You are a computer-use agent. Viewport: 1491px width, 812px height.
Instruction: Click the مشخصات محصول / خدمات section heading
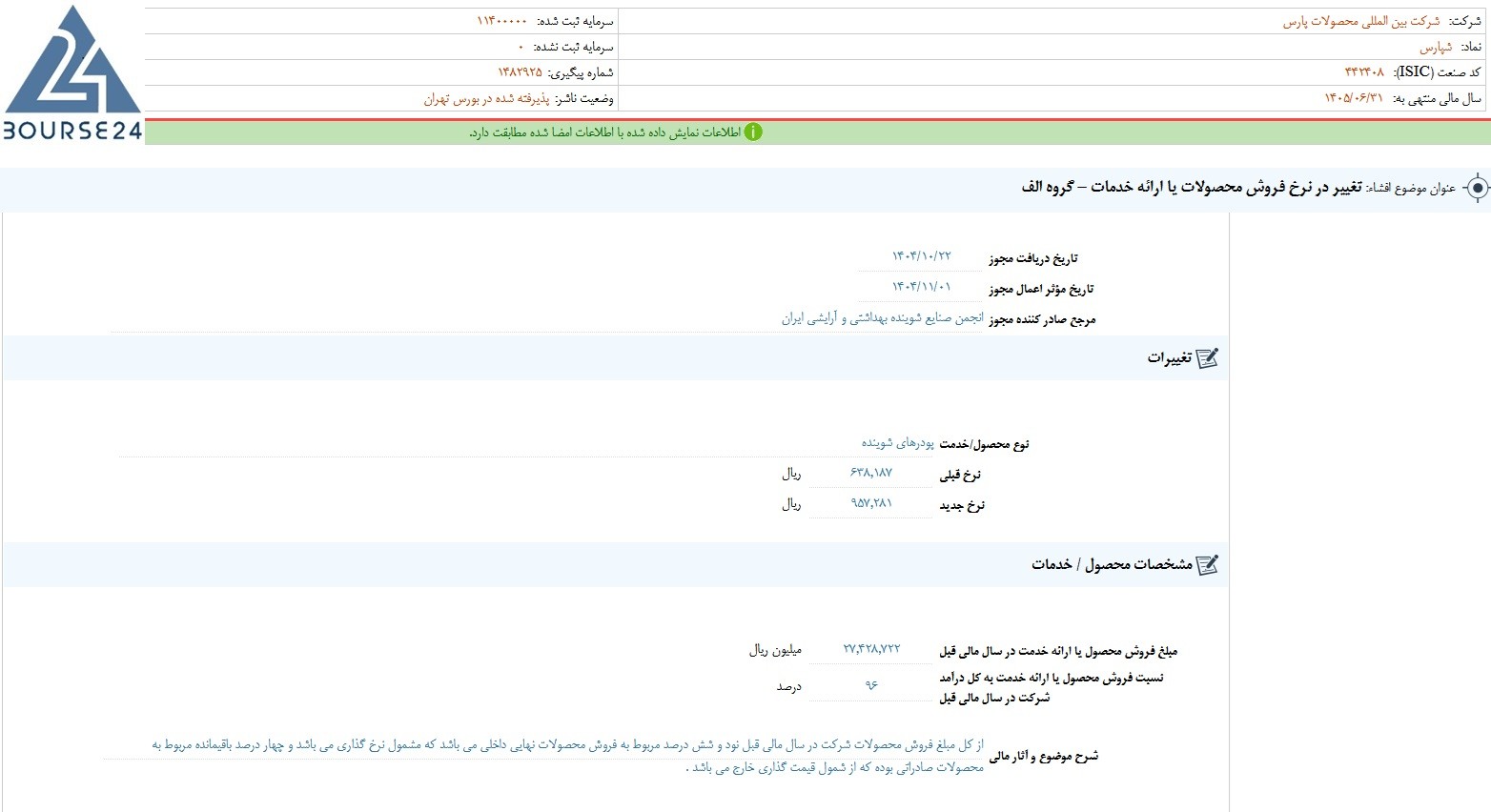coord(1112,565)
